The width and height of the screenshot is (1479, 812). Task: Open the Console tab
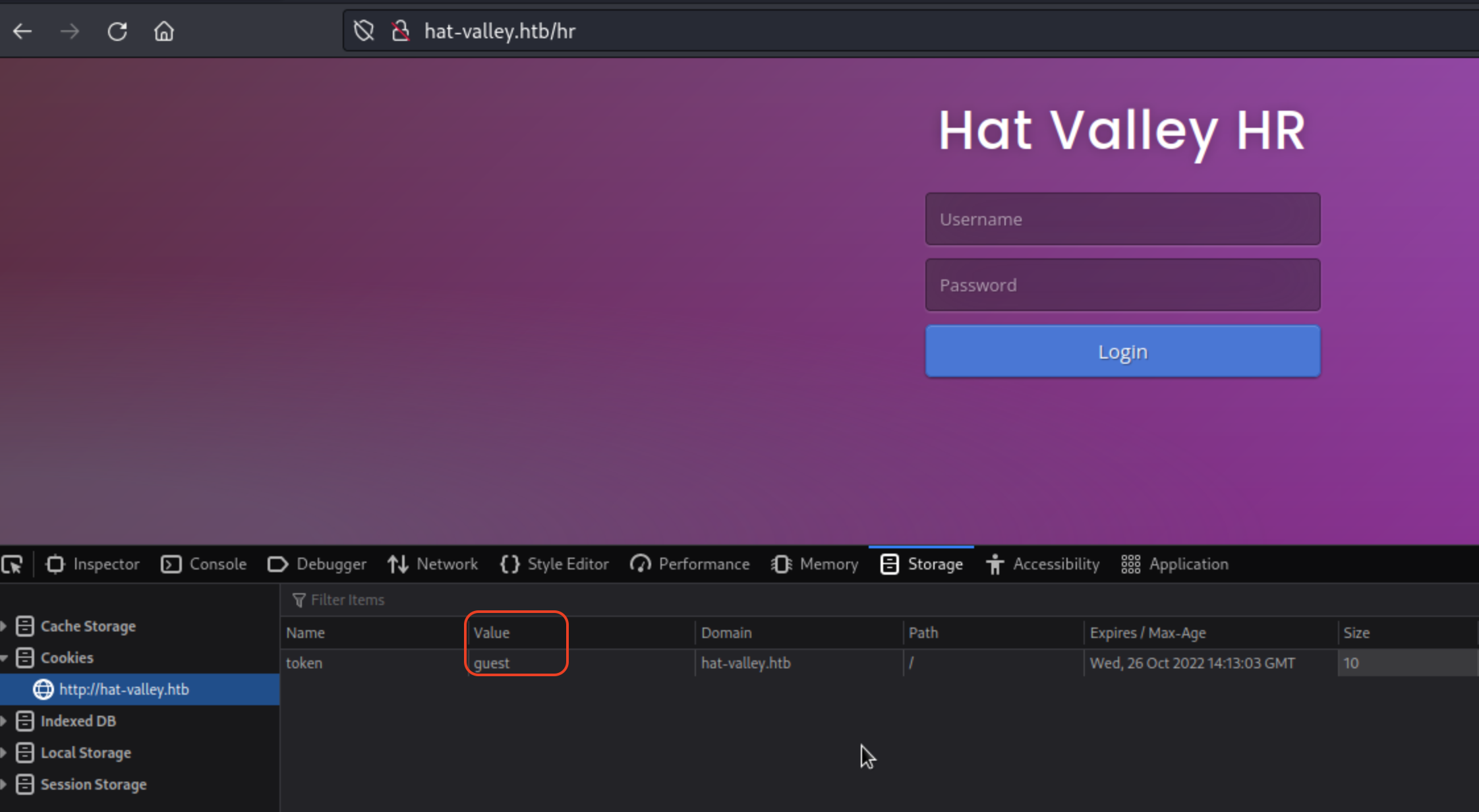click(x=204, y=564)
